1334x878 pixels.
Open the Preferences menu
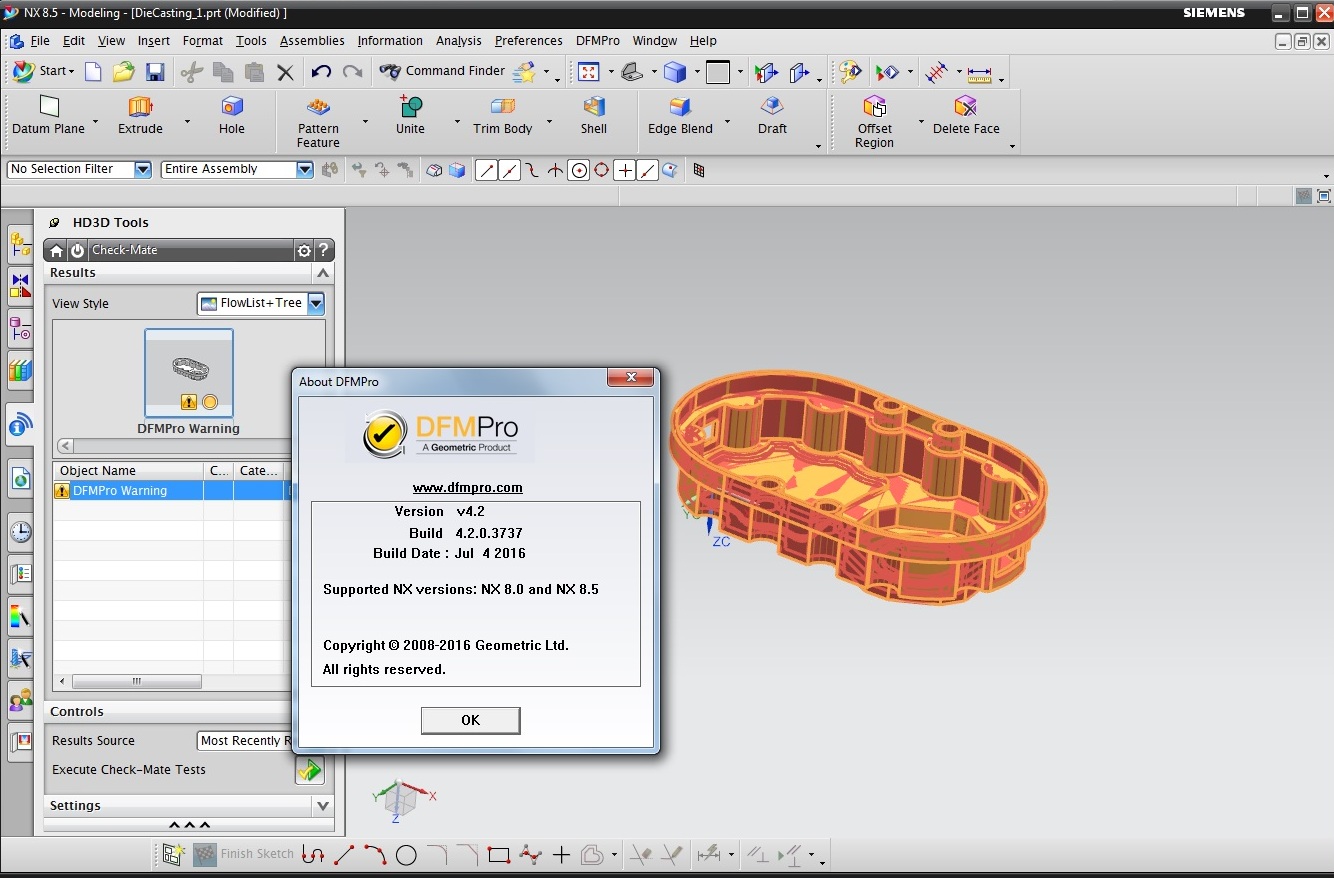(x=529, y=41)
